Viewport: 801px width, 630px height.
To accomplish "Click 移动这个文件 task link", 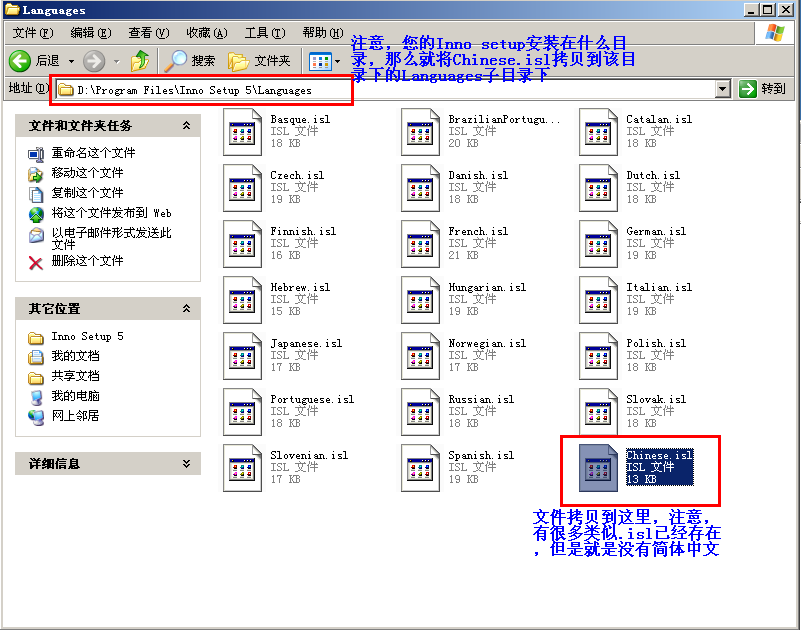I will coord(87,173).
